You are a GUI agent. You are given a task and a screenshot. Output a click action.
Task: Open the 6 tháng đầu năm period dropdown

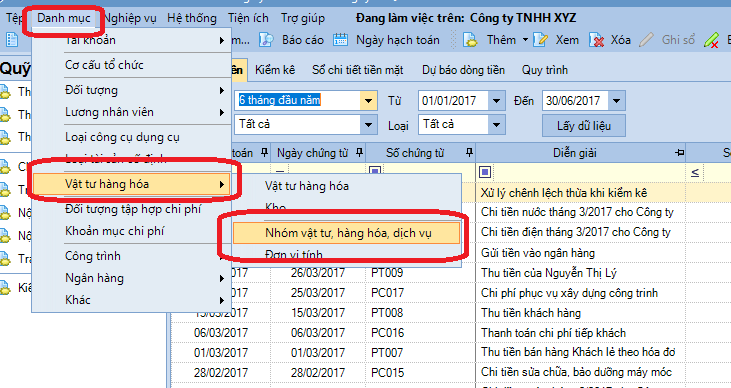click(368, 100)
